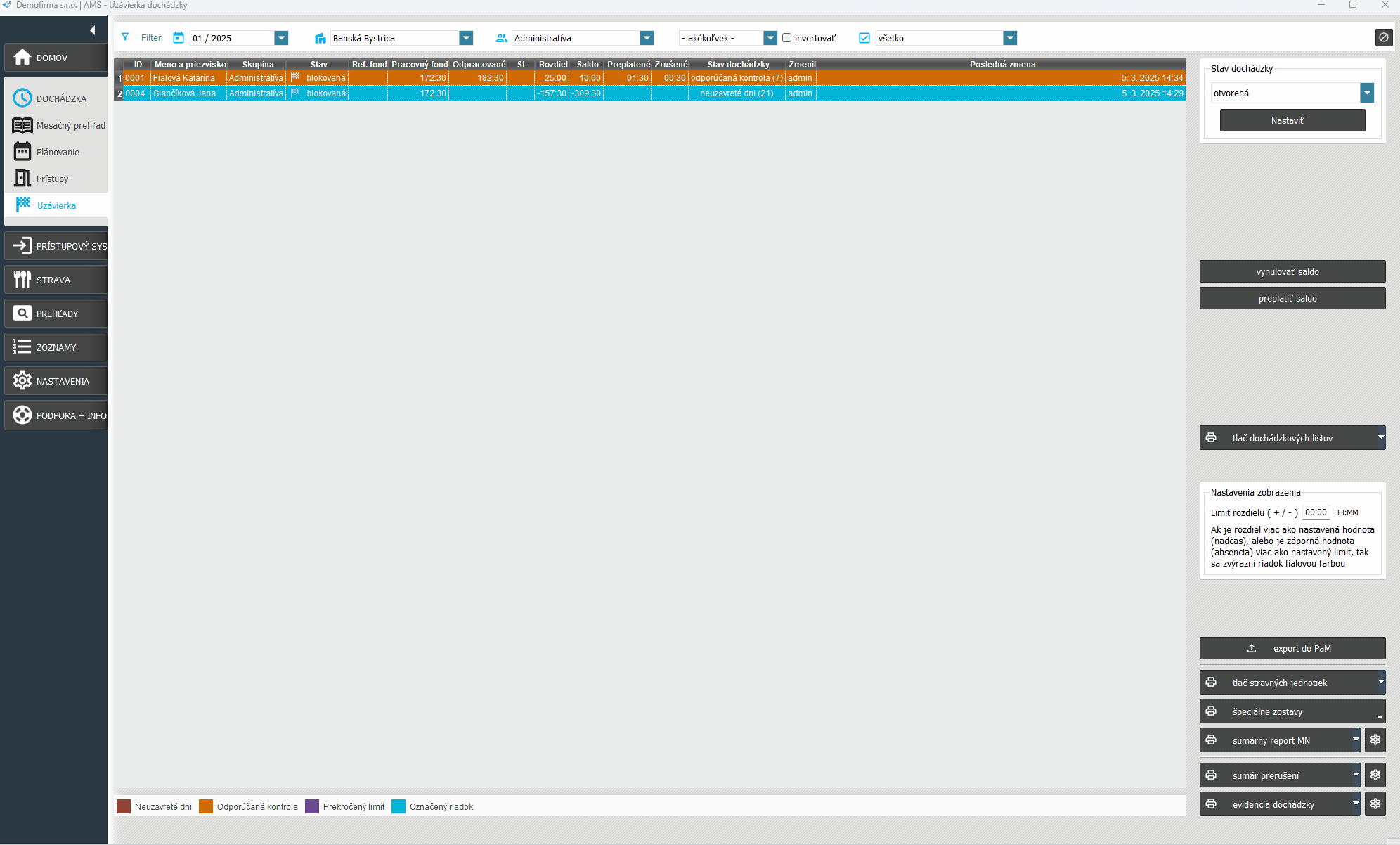Click the orange Odporúčaná kontrola legend swatch
The height and width of the screenshot is (845, 1400).
206,806
